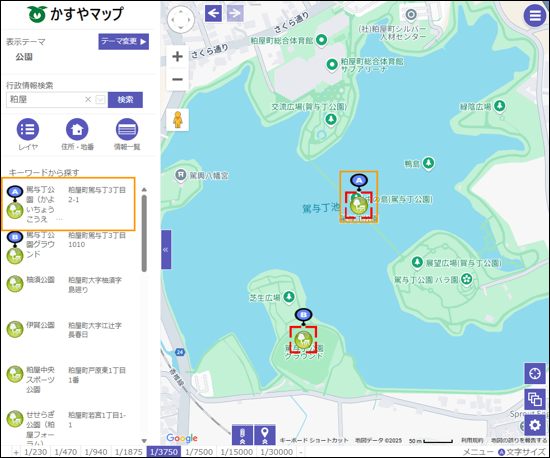Click the 緑陰広場 park pin
Viewport: 550px width, 458px height.
[x=499, y=106]
